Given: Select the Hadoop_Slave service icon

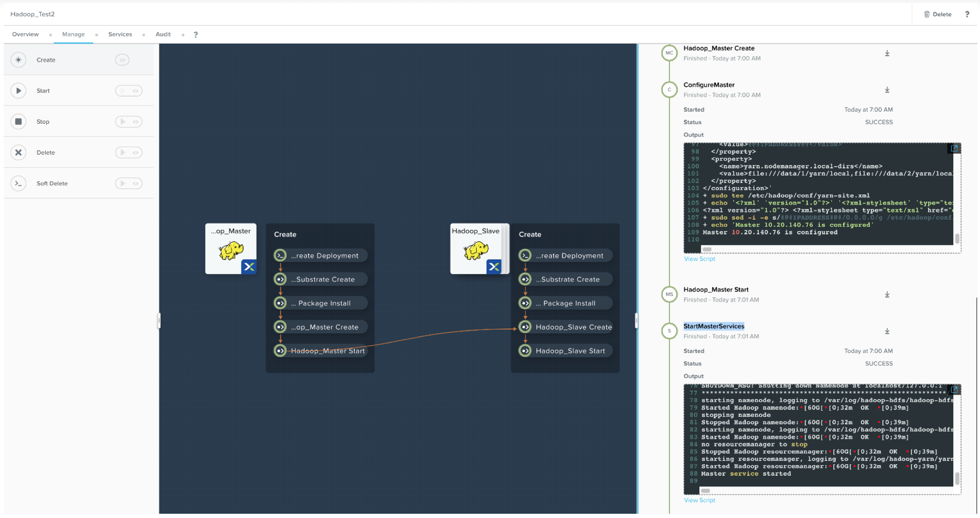Looking at the screenshot, I should (x=479, y=249).
